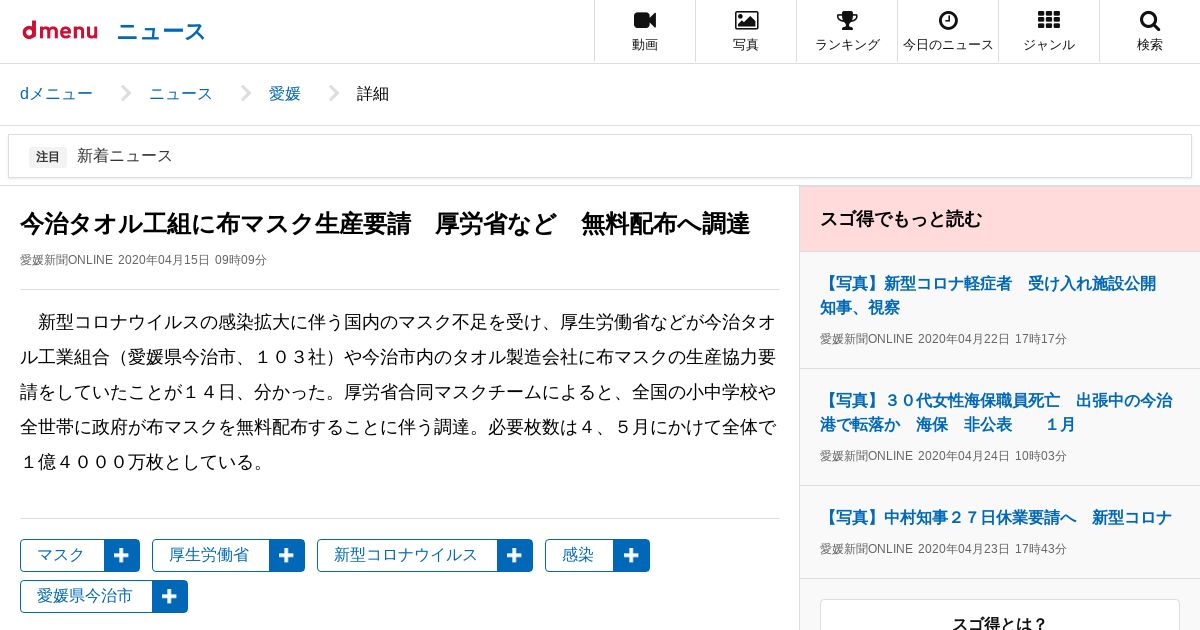Open the ランキング trophy icon
Viewport: 1200px width, 630px height.
(847, 20)
